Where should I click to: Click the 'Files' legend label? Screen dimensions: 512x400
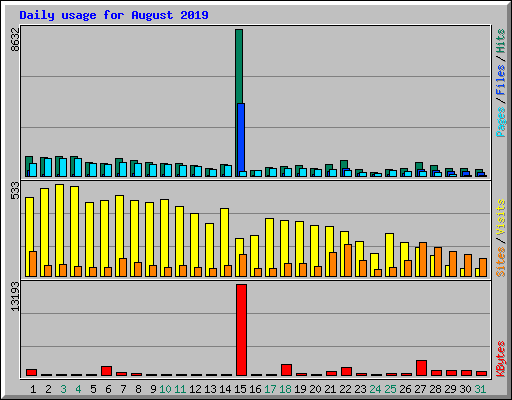coord(500,80)
